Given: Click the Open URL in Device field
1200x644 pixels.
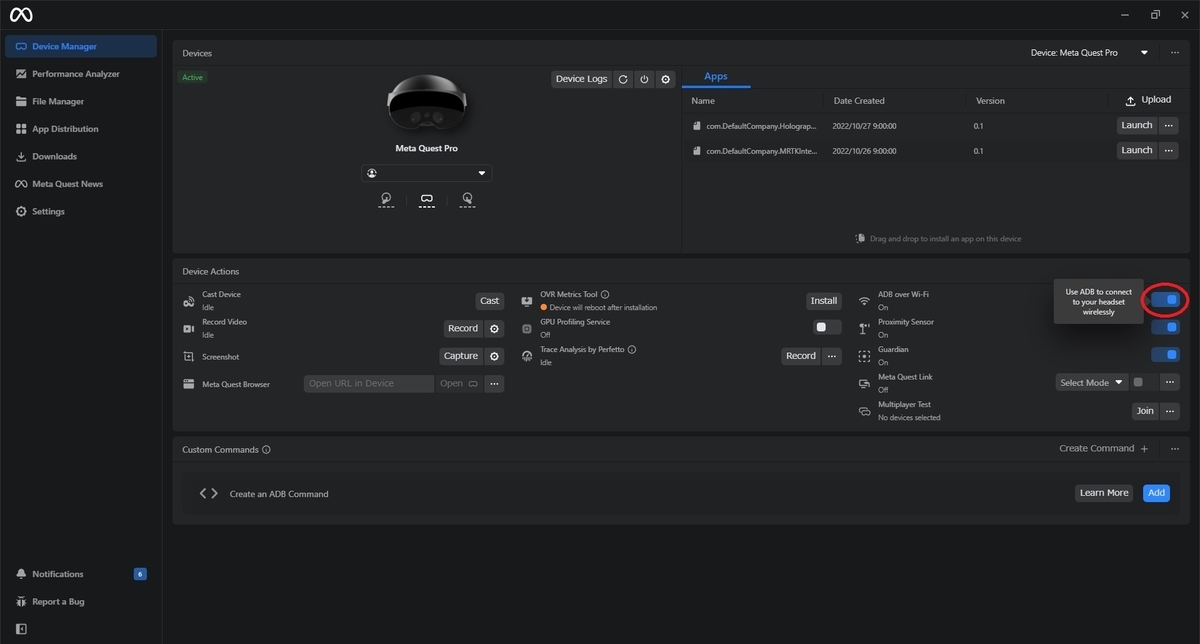Looking at the screenshot, I should (x=369, y=383).
